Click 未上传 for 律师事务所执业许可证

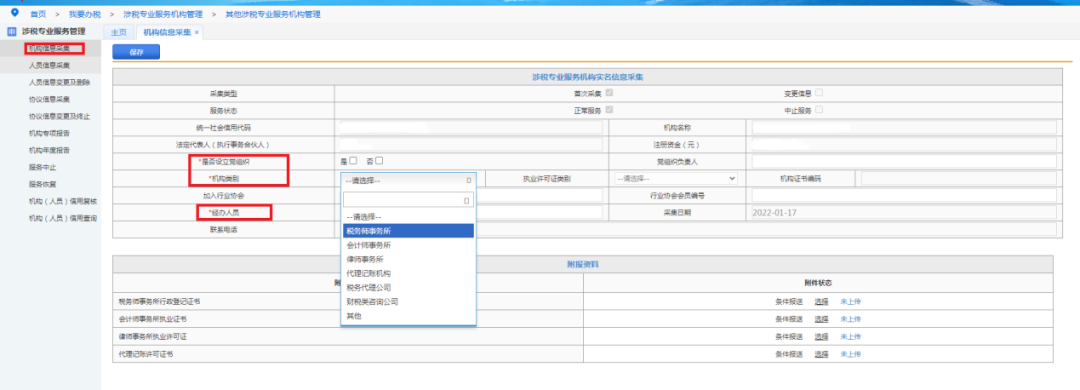click(851, 337)
